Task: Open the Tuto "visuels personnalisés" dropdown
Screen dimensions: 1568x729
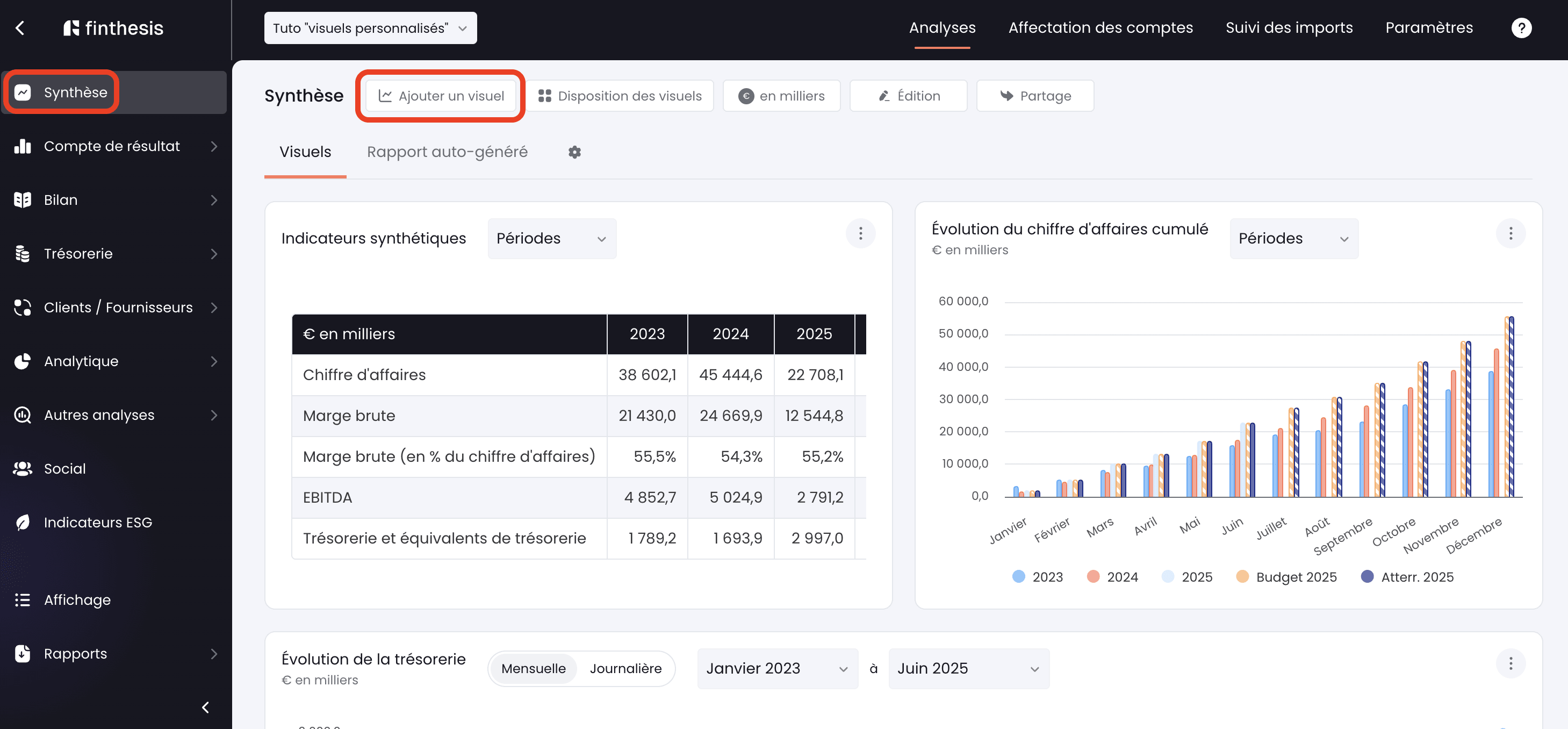Action: pyautogui.click(x=370, y=28)
